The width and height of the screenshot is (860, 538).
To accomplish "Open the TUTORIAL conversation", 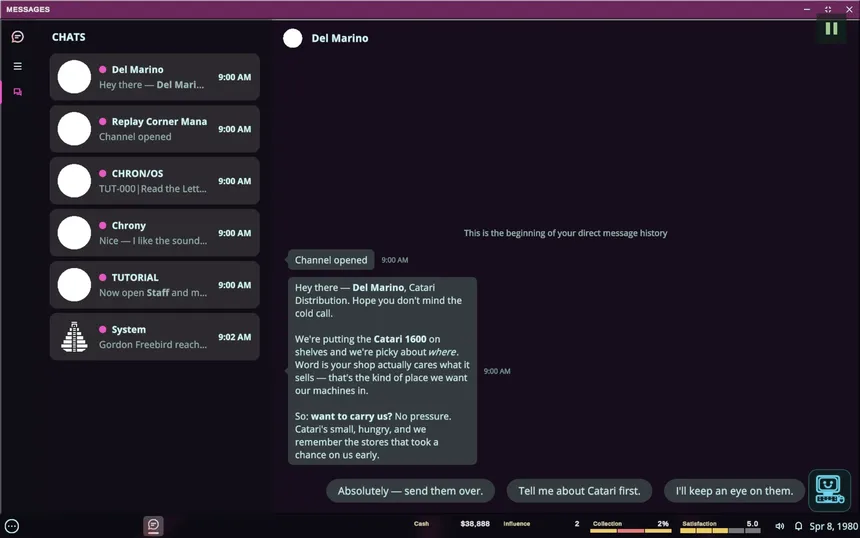I will (x=155, y=285).
